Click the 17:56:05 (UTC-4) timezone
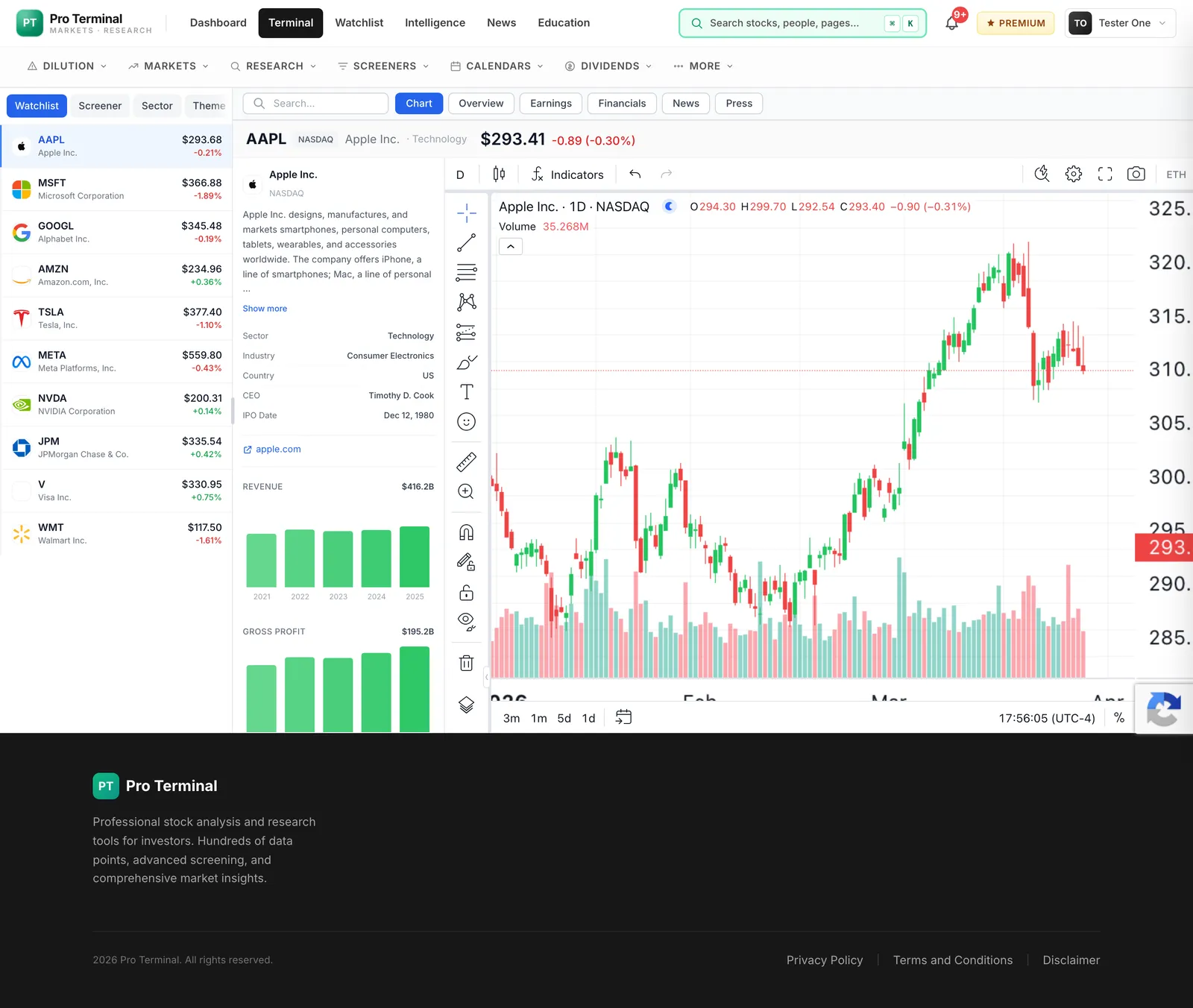 tap(1047, 719)
